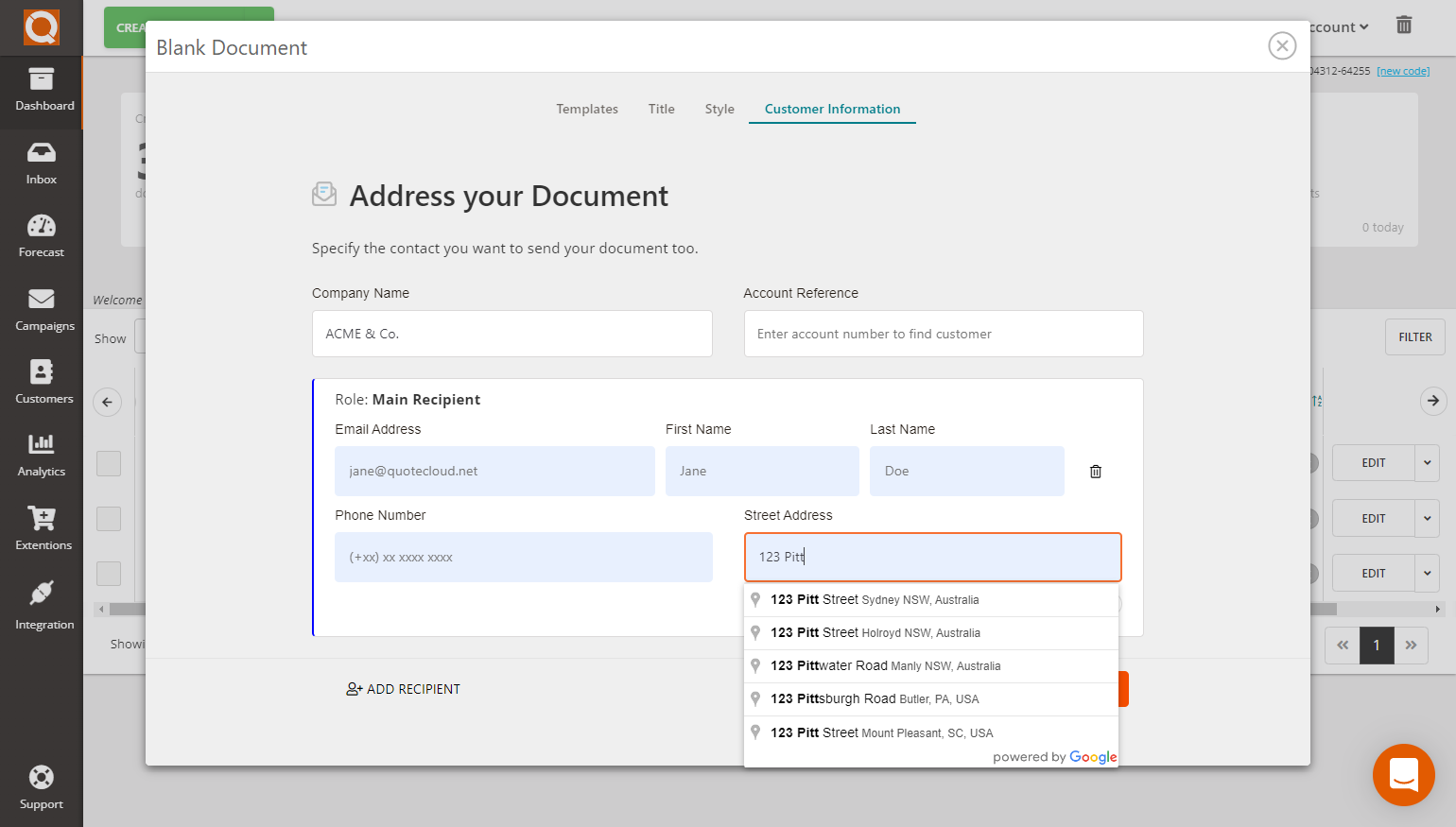1456x827 pixels.
Task: Open Analytics in the sidebar
Action: 42,456
